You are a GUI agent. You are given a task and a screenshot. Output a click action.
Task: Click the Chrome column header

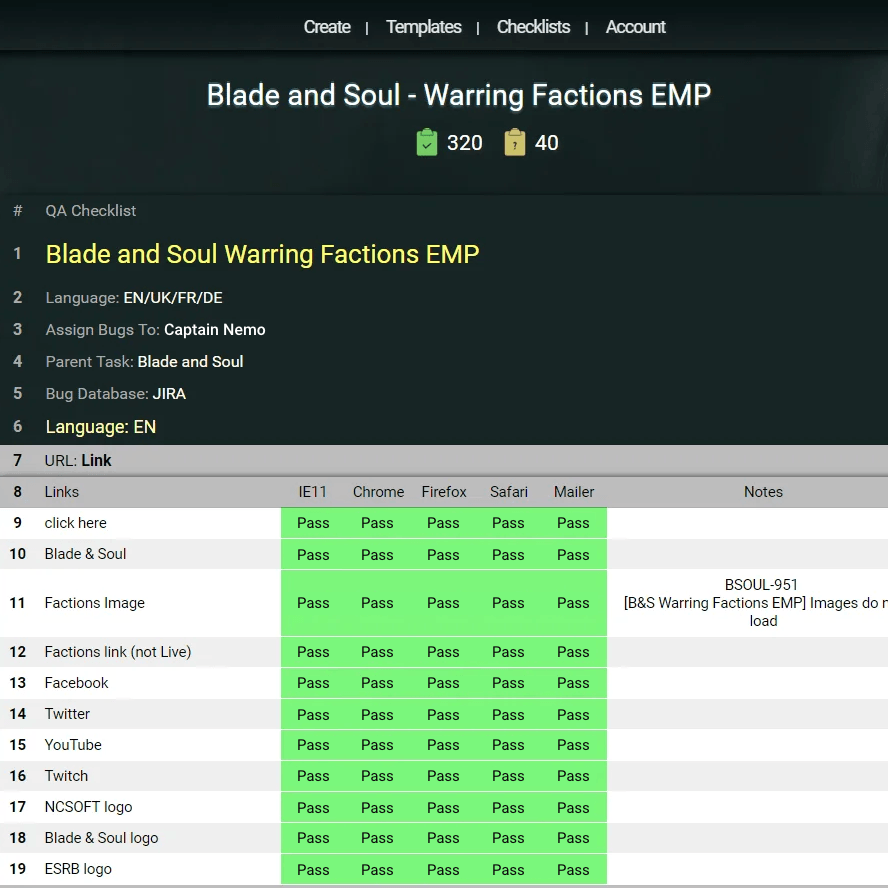pos(378,492)
